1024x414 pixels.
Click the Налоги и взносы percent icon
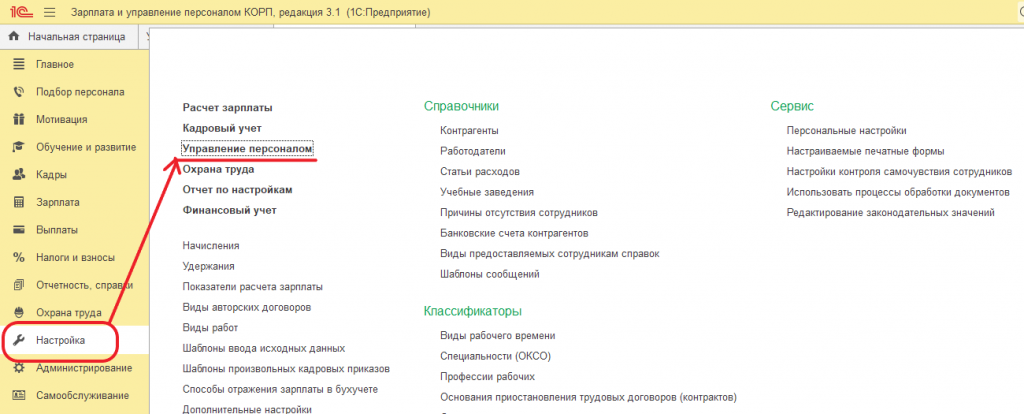coord(19,257)
